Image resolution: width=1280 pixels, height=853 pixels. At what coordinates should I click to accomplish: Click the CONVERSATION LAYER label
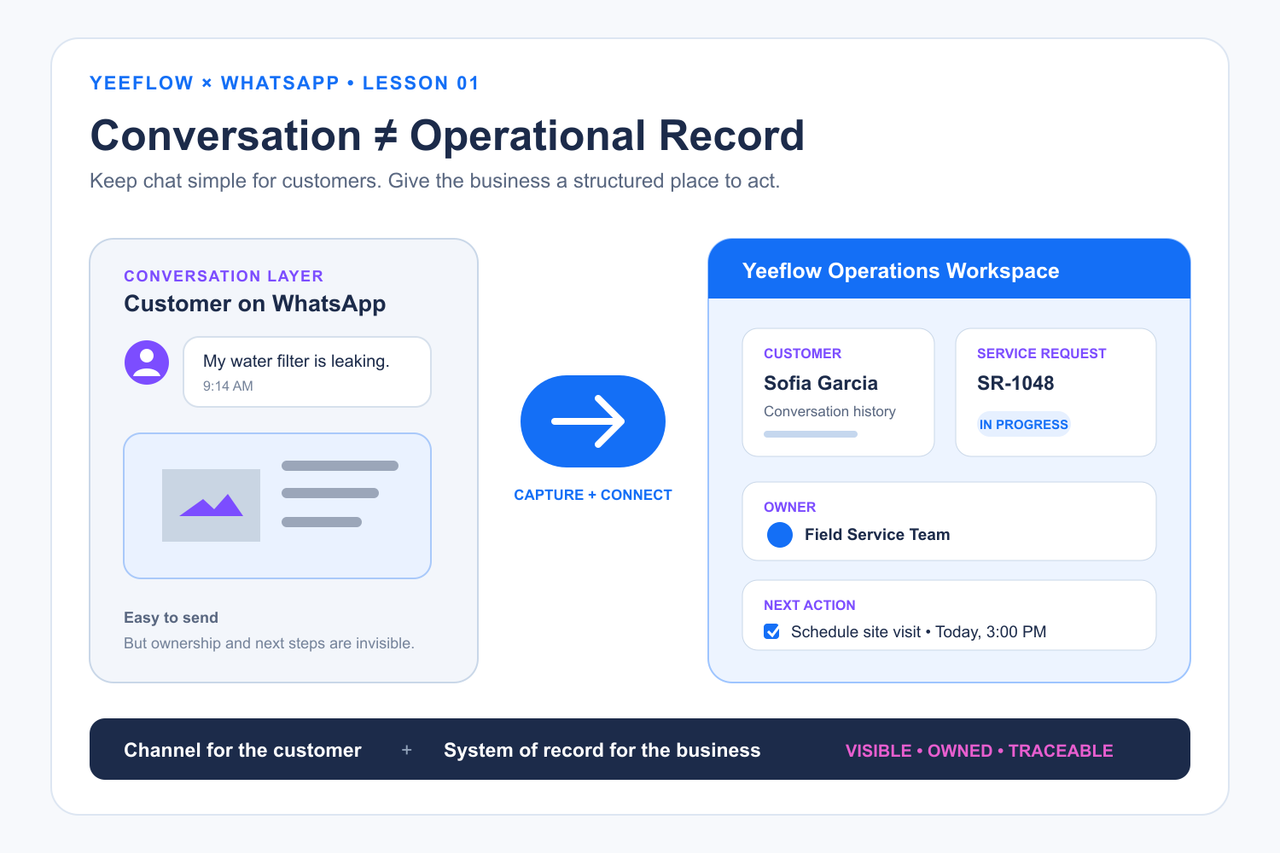pyautogui.click(x=224, y=276)
